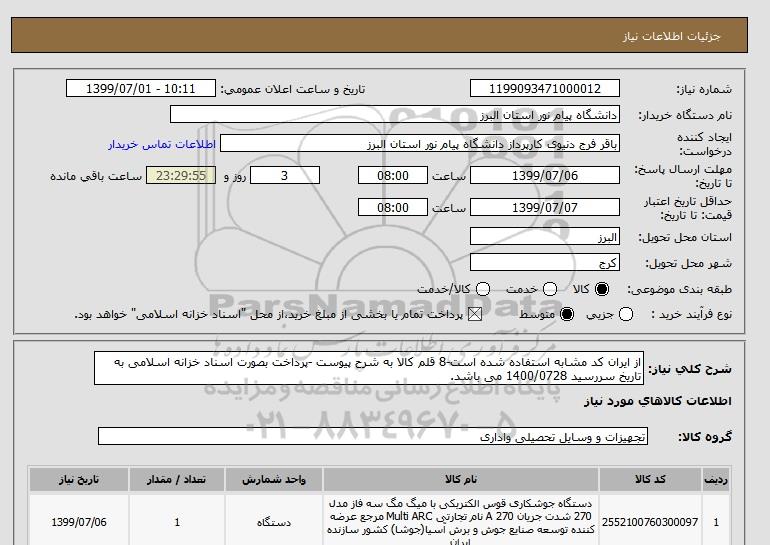770x545 pixels.
Task: Click the need date cell 1399/07/06 in table
Action: [79, 522]
